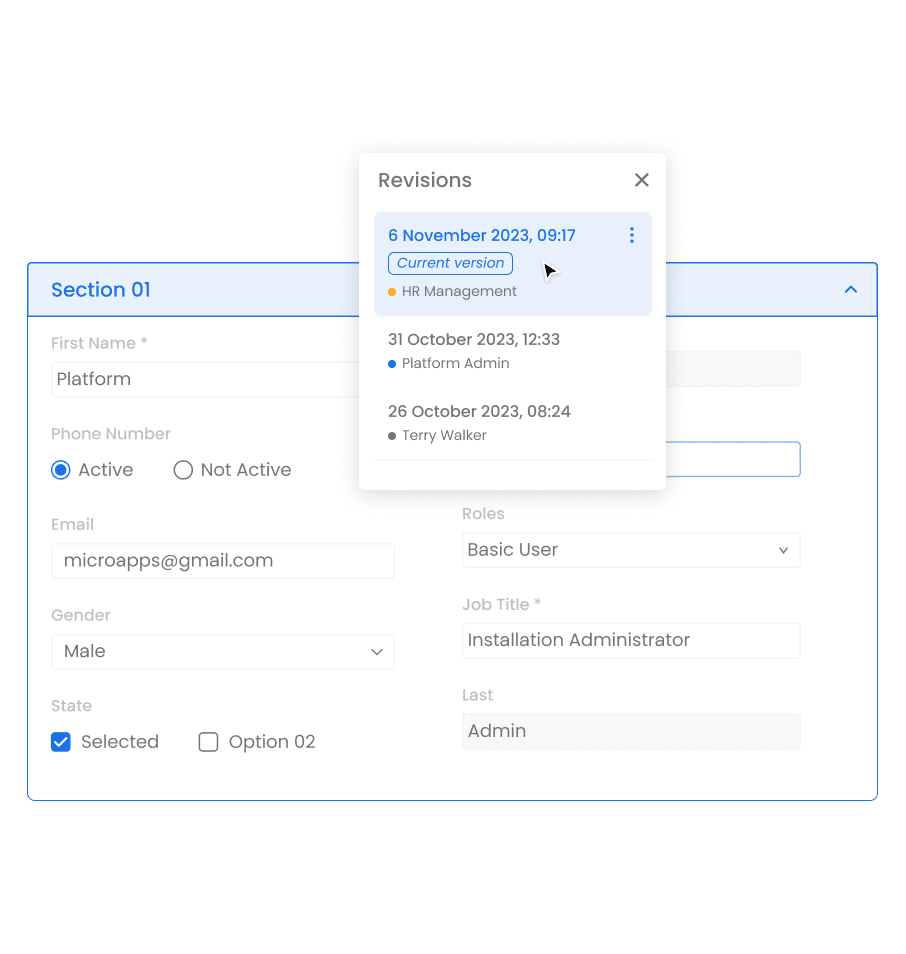Uncheck the Selected checkbox under State
This screenshot has height=954, width=906.
coord(61,742)
